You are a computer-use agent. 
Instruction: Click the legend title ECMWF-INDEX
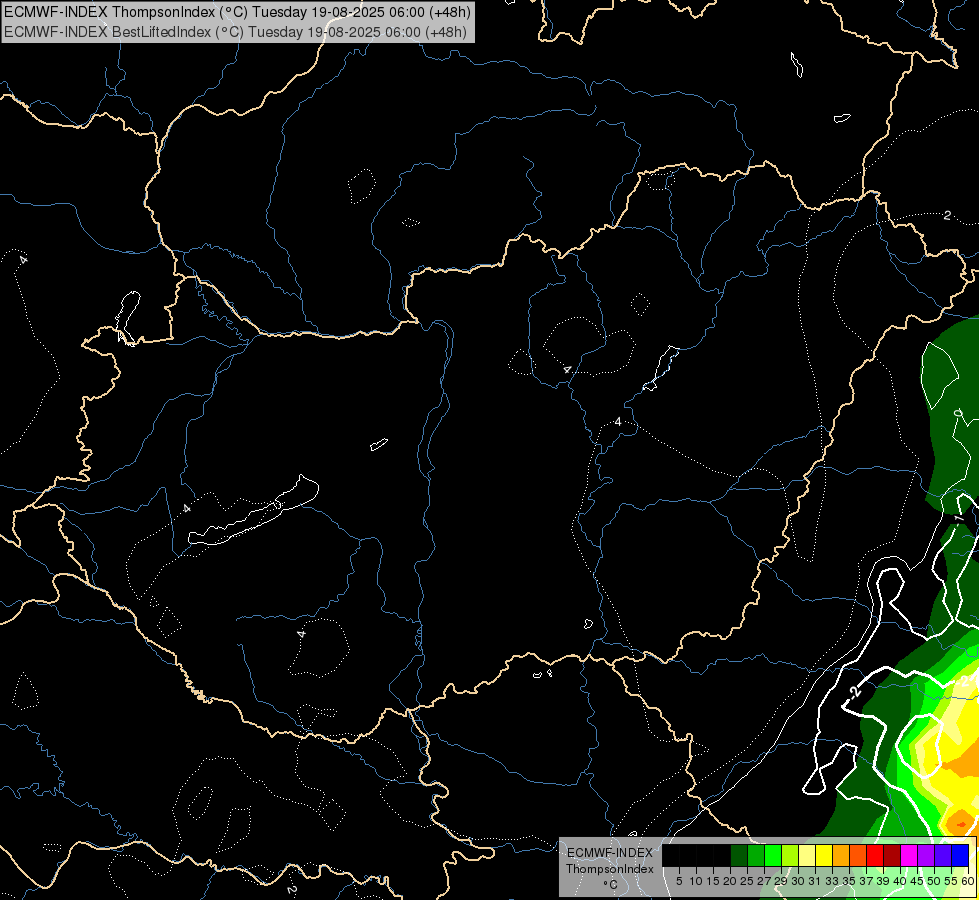(x=610, y=853)
